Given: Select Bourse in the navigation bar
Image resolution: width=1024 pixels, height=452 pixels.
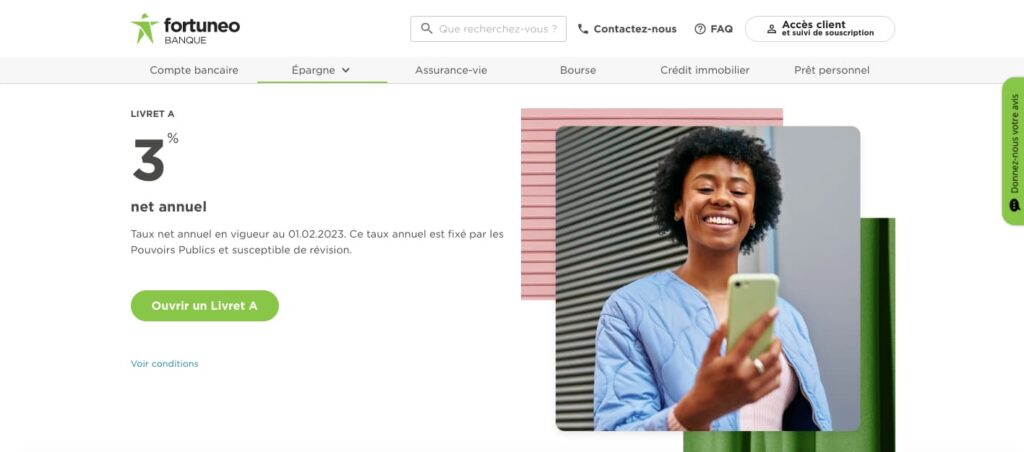Looking at the screenshot, I should [x=578, y=70].
